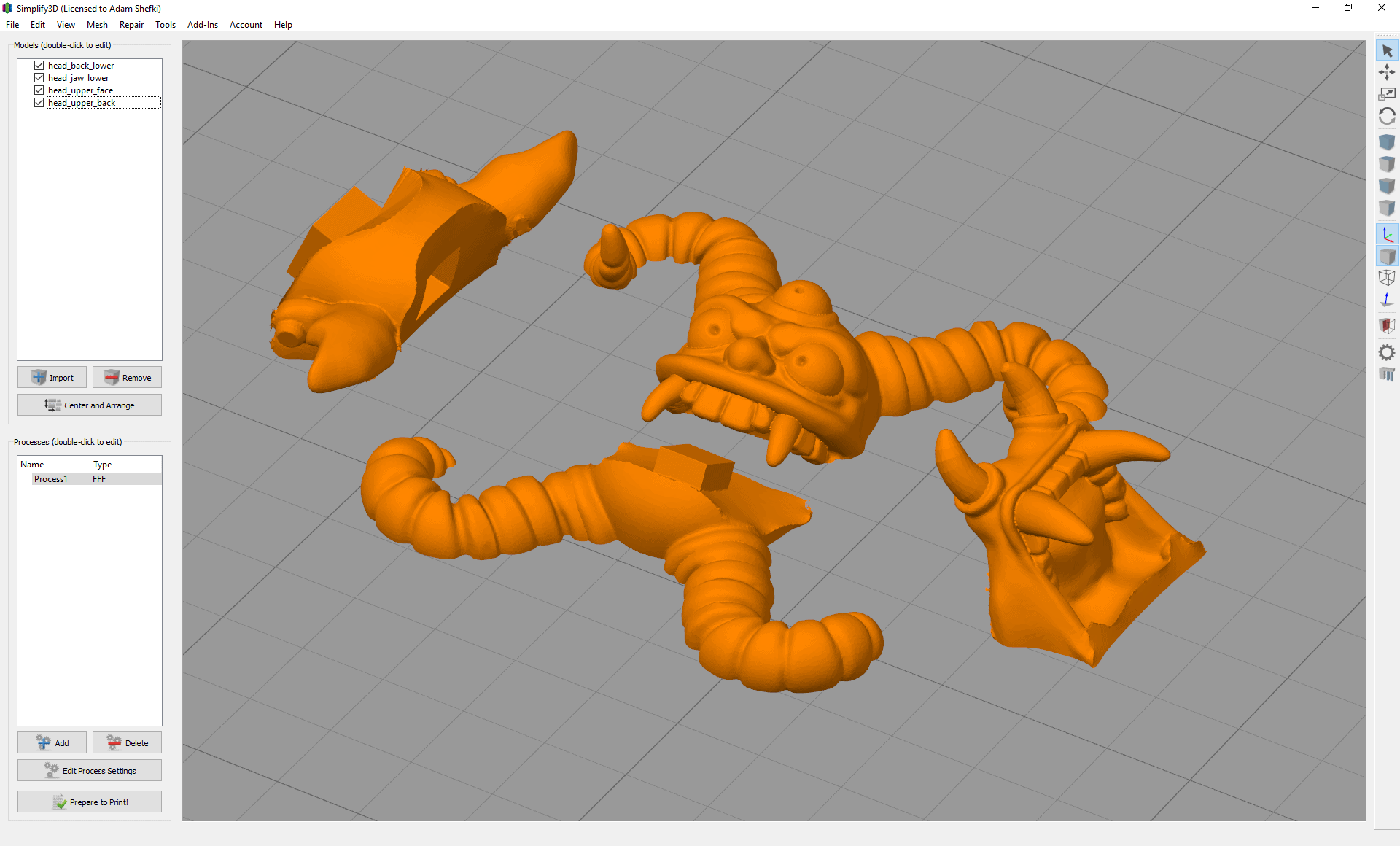Select head_upper_face in the models list
The height and width of the screenshot is (846, 1400).
(80, 90)
